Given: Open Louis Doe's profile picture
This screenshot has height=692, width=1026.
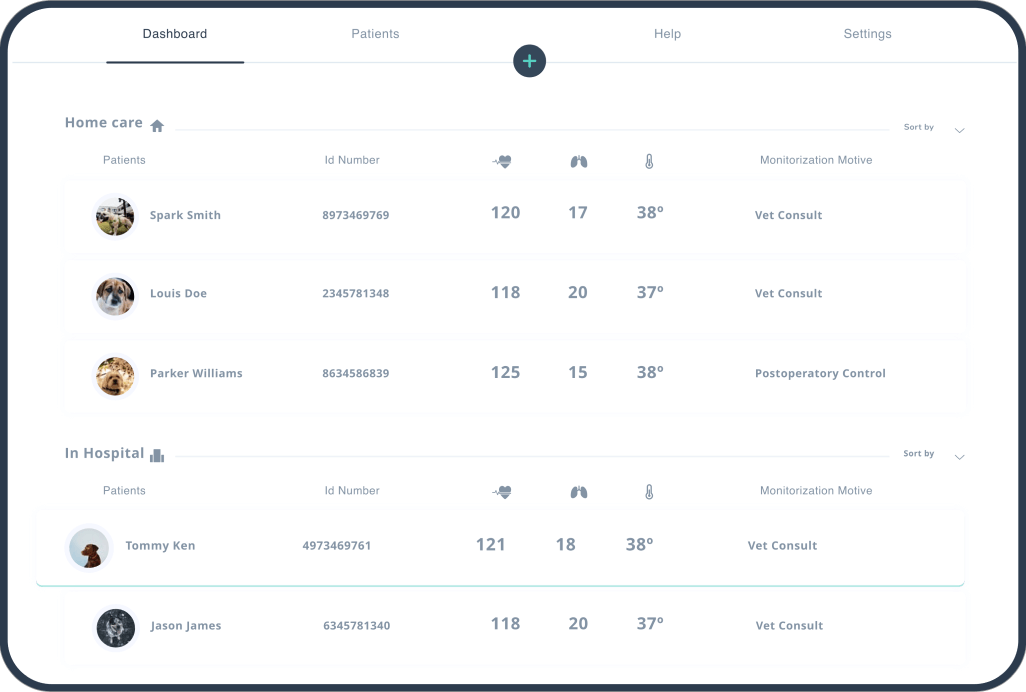Looking at the screenshot, I should click(x=115, y=296).
